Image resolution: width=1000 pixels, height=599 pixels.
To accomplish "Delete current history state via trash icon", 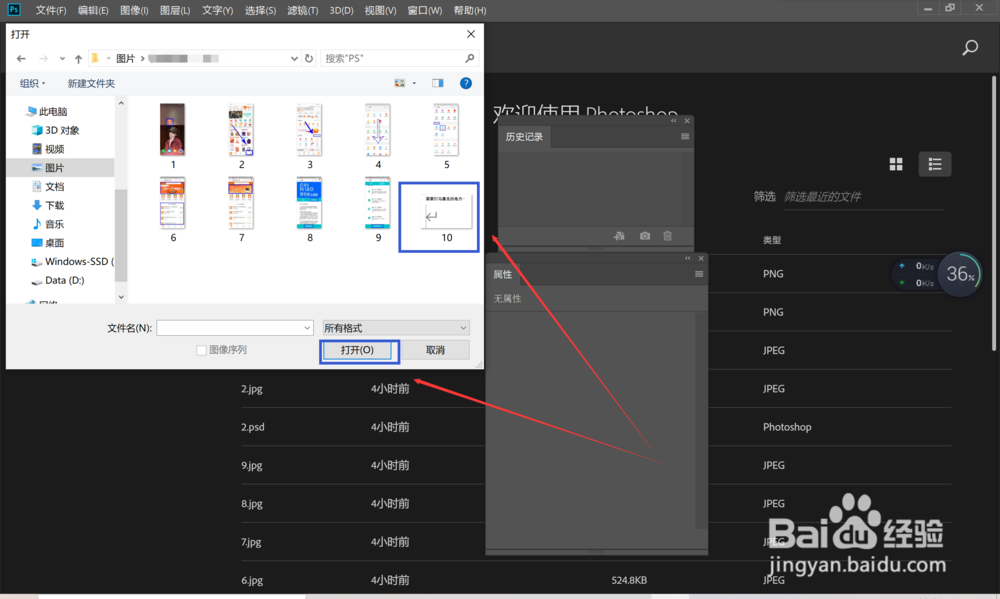I will coord(667,236).
